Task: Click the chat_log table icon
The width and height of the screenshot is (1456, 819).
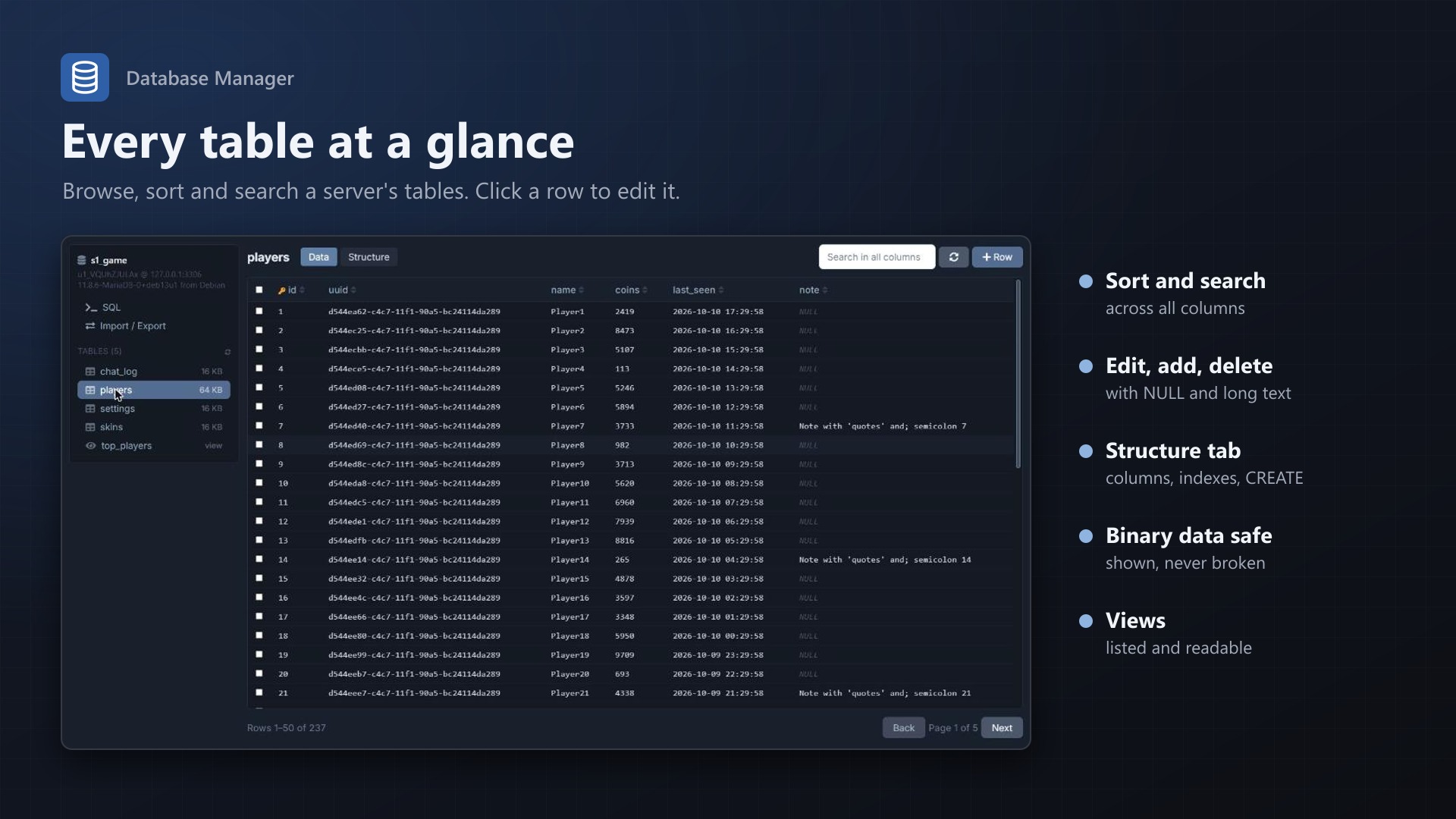Action: tap(90, 372)
